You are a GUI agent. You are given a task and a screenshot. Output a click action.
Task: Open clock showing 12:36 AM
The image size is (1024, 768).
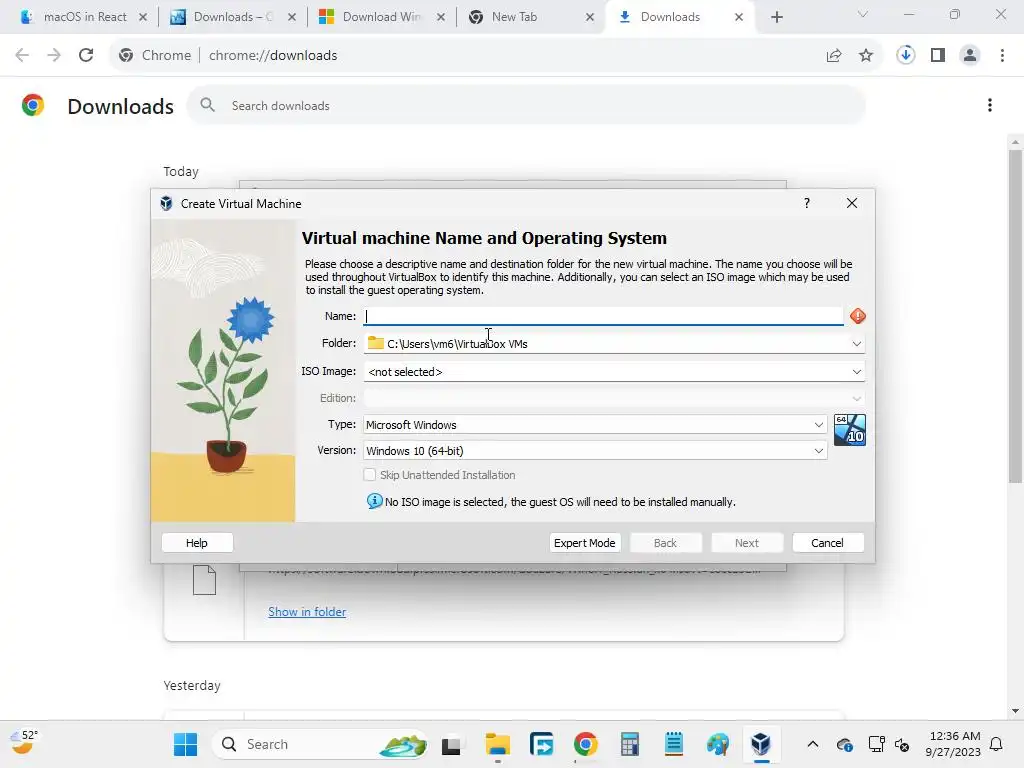(952, 744)
